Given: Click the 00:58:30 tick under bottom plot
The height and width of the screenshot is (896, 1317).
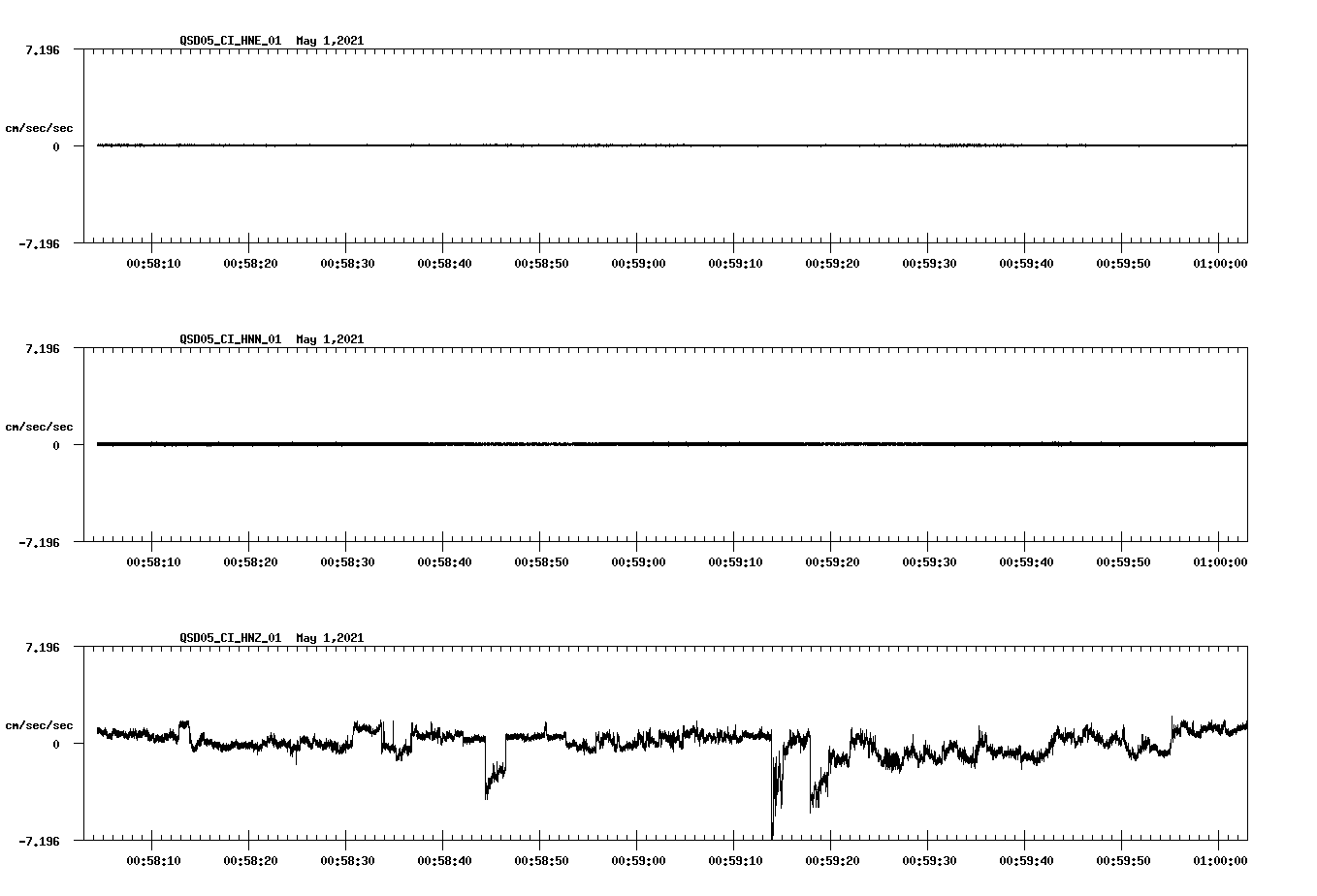Looking at the screenshot, I should click(x=347, y=859).
